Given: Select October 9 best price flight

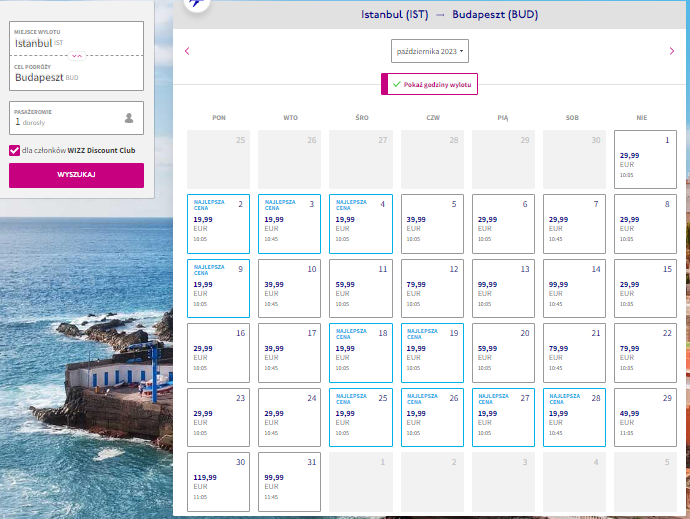Looking at the screenshot, I should pos(218,289).
